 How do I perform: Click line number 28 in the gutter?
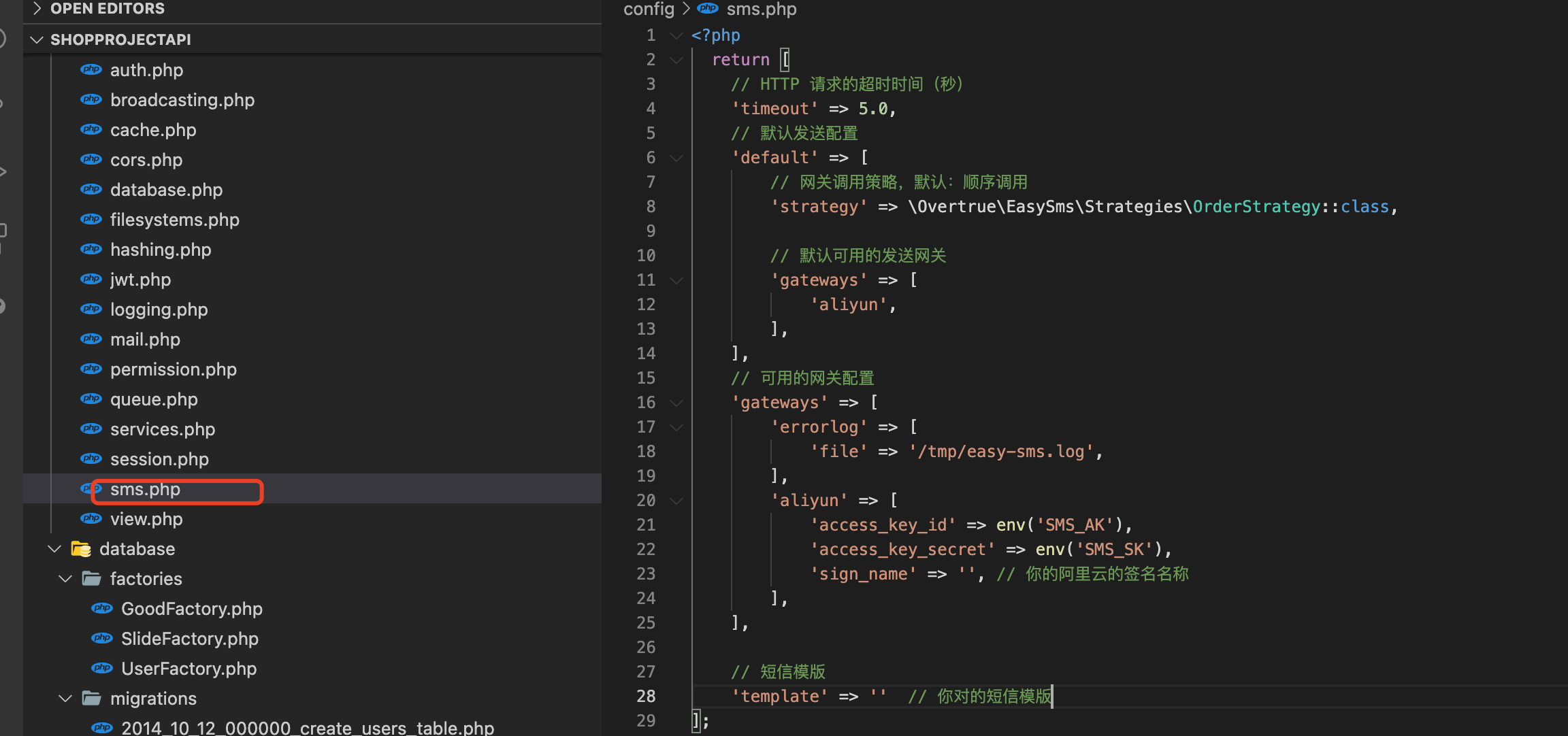(x=646, y=697)
